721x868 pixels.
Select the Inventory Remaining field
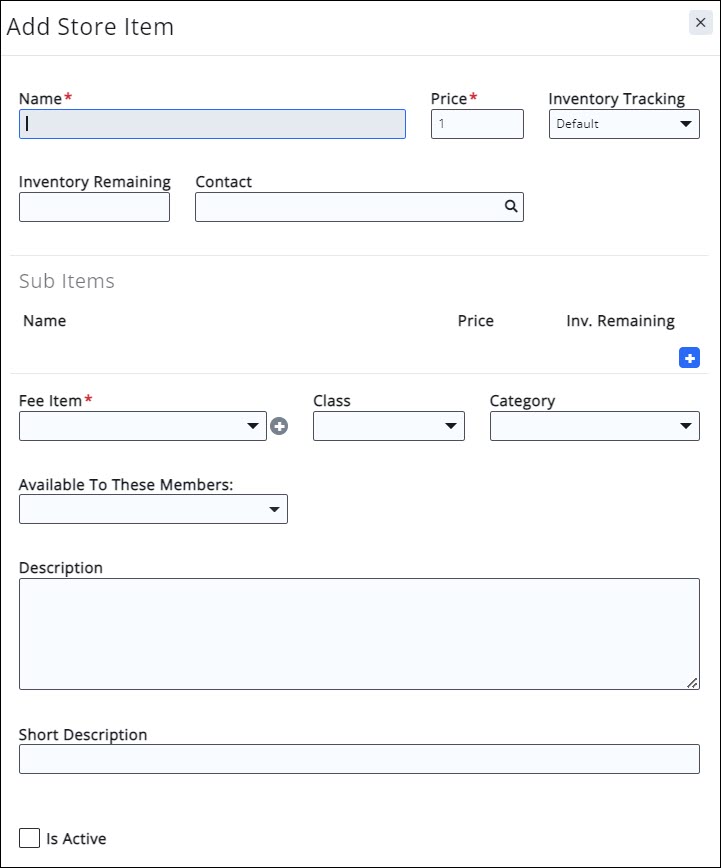(94, 207)
